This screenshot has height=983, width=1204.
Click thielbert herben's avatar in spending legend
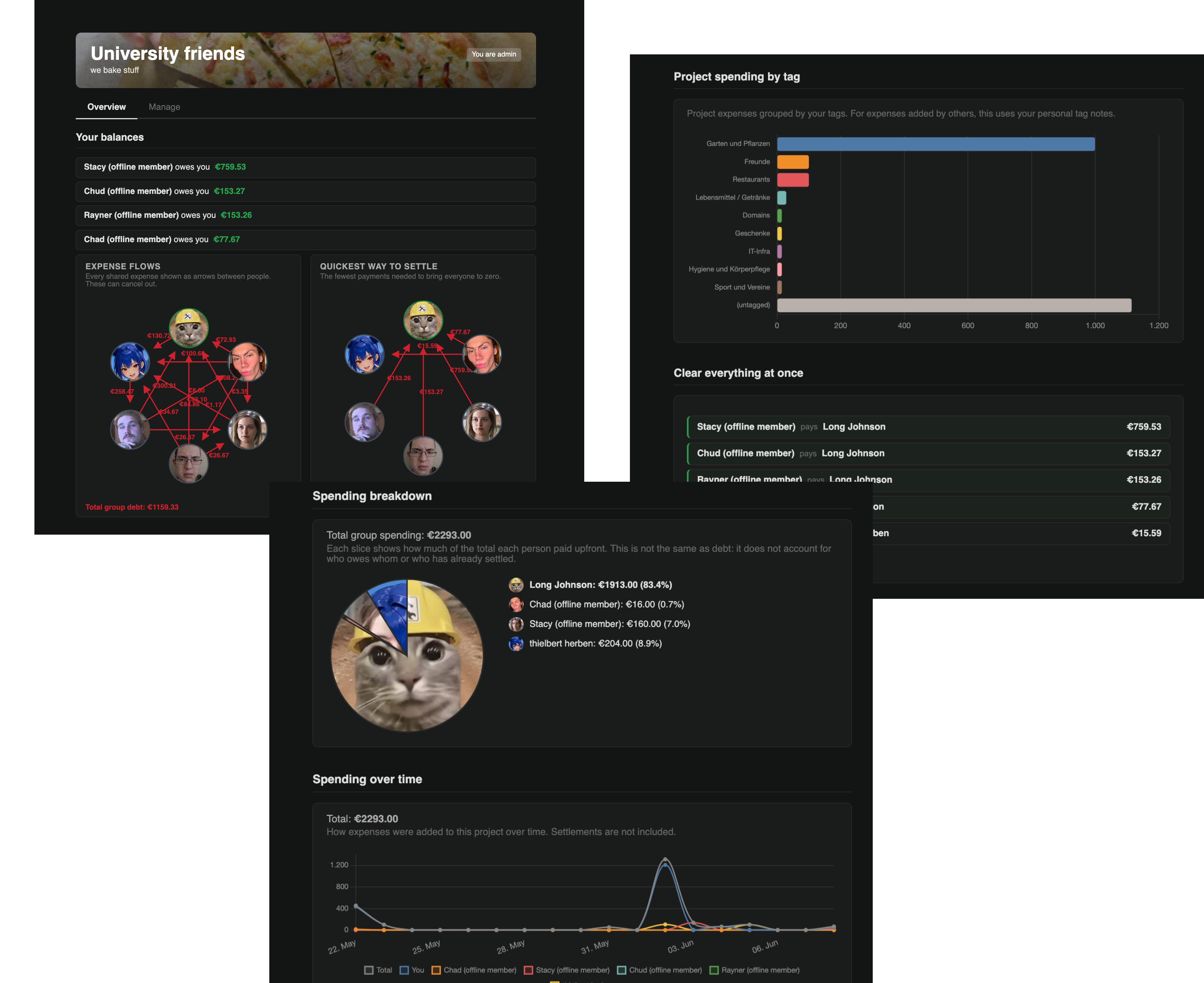click(516, 643)
